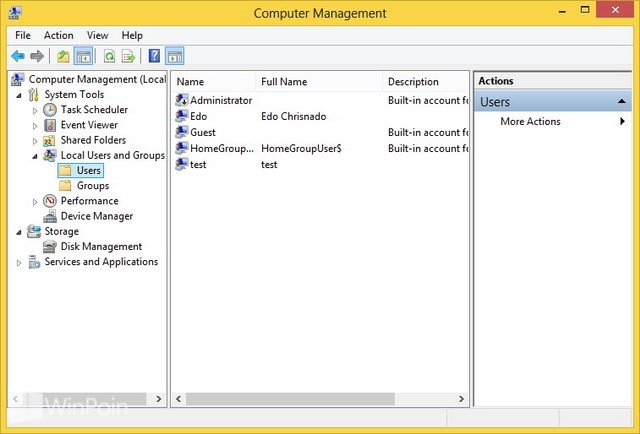Expand the Performance node

[35, 202]
